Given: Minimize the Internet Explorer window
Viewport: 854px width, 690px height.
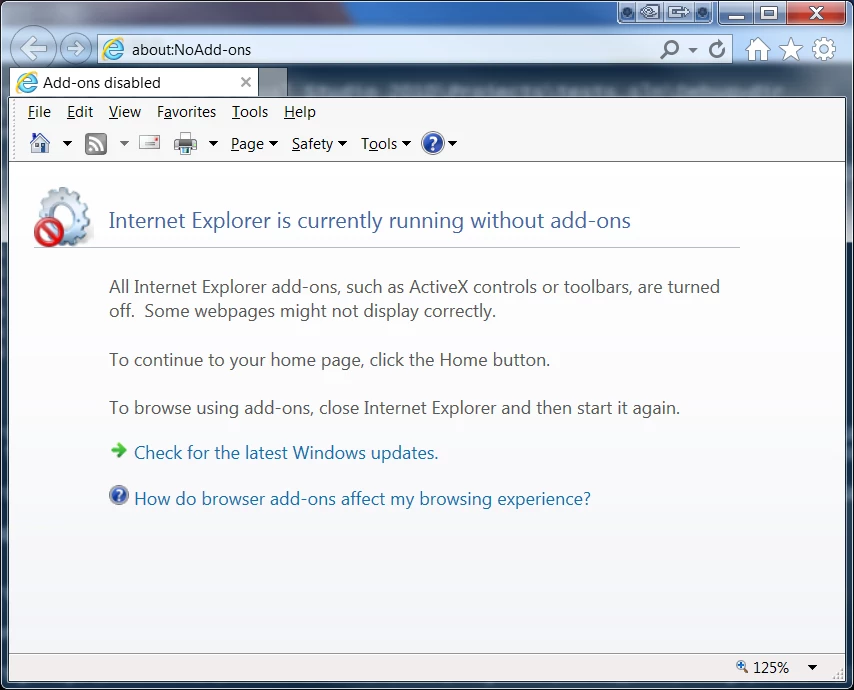Looking at the screenshot, I should (x=736, y=14).
